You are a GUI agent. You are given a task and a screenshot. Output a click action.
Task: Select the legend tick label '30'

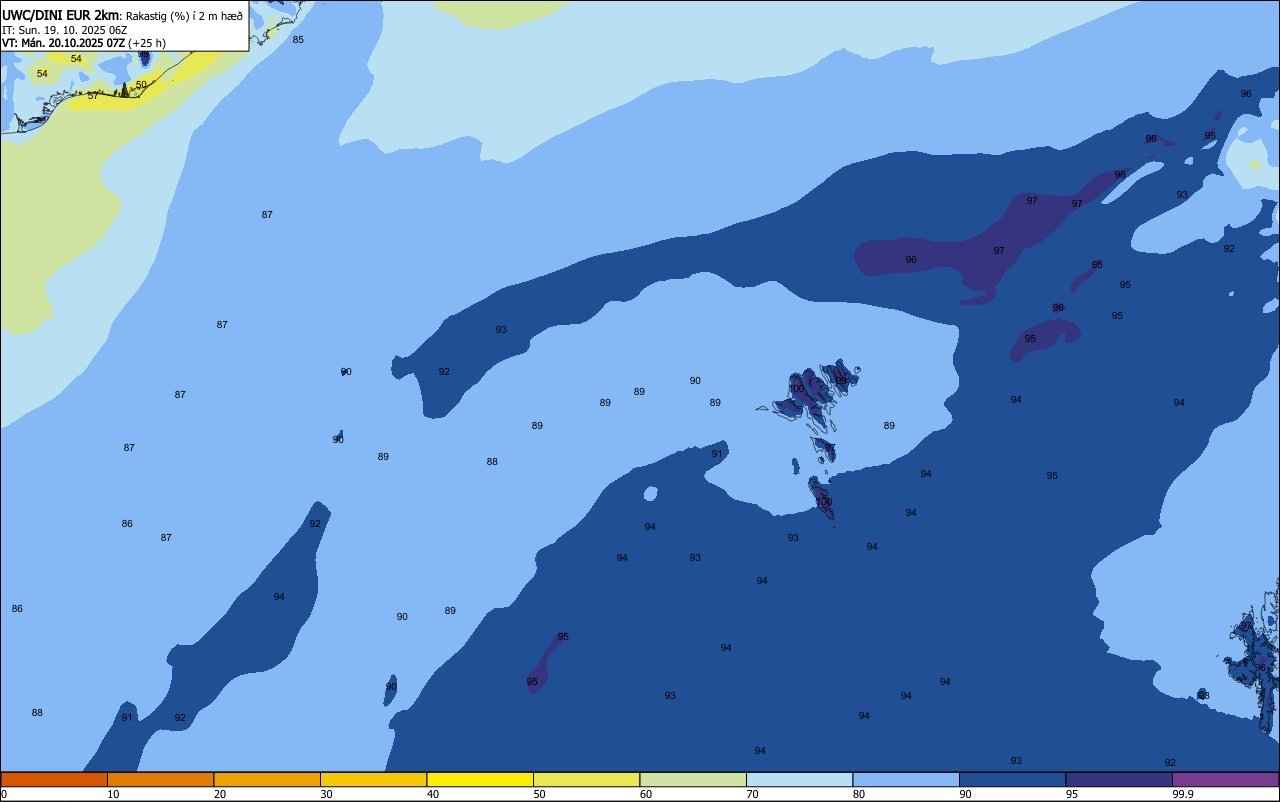326,794
